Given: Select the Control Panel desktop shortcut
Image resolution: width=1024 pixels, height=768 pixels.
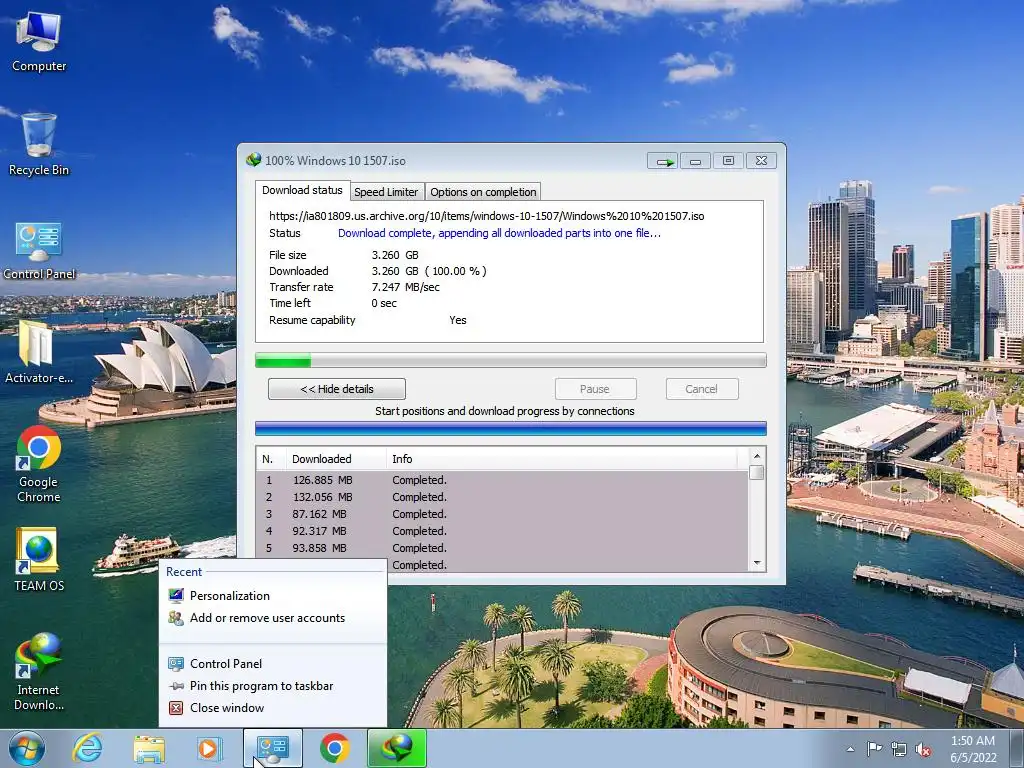Looking at the screenshot, I should [39, 251].
